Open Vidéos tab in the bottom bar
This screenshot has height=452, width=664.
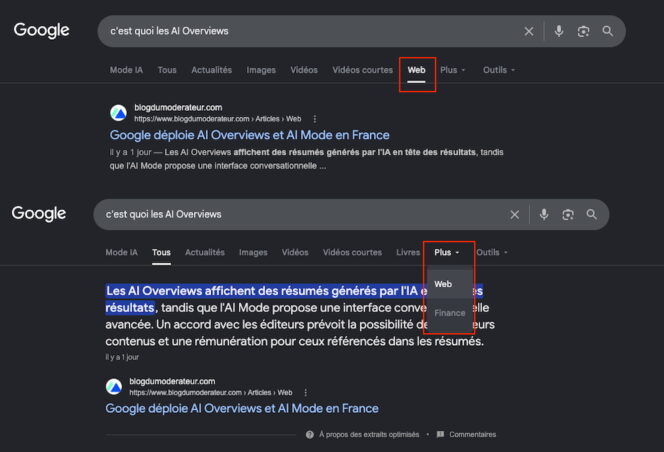(x=295, y=252)
